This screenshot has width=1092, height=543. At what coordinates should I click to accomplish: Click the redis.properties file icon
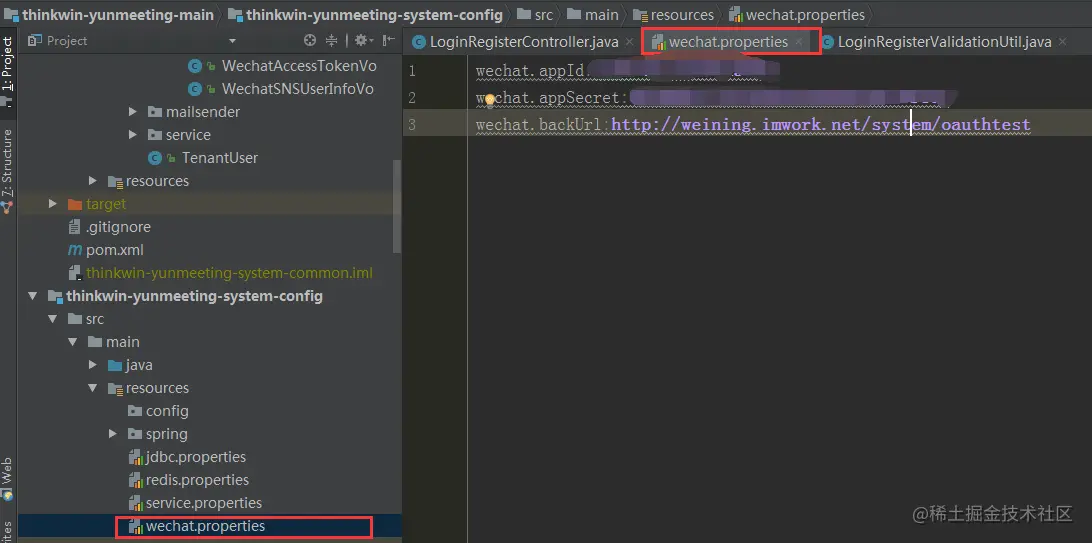tap(136, 480)
